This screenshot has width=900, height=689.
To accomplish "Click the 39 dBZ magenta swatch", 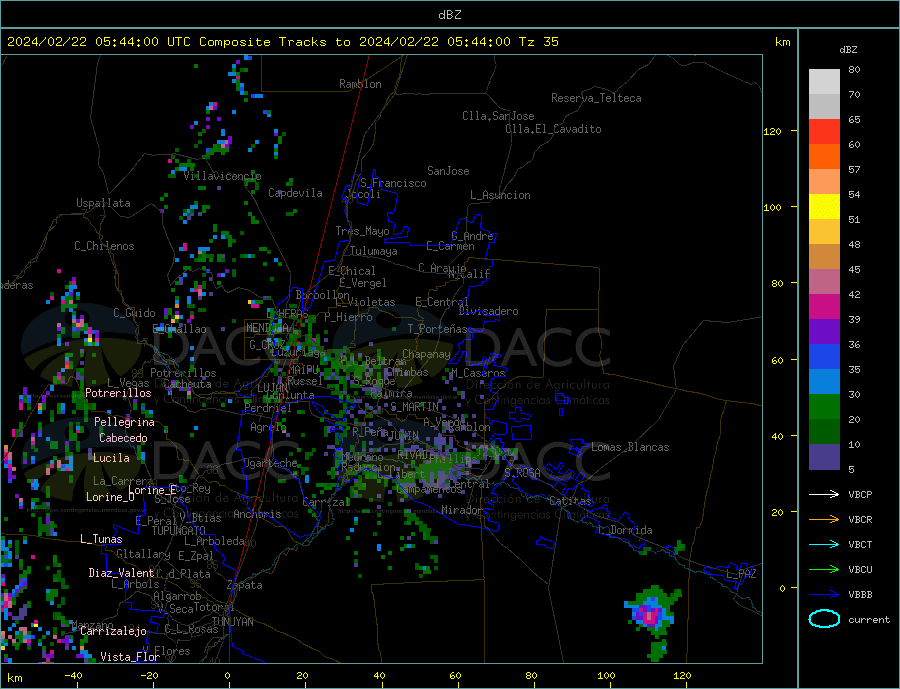I will point(824,307).
